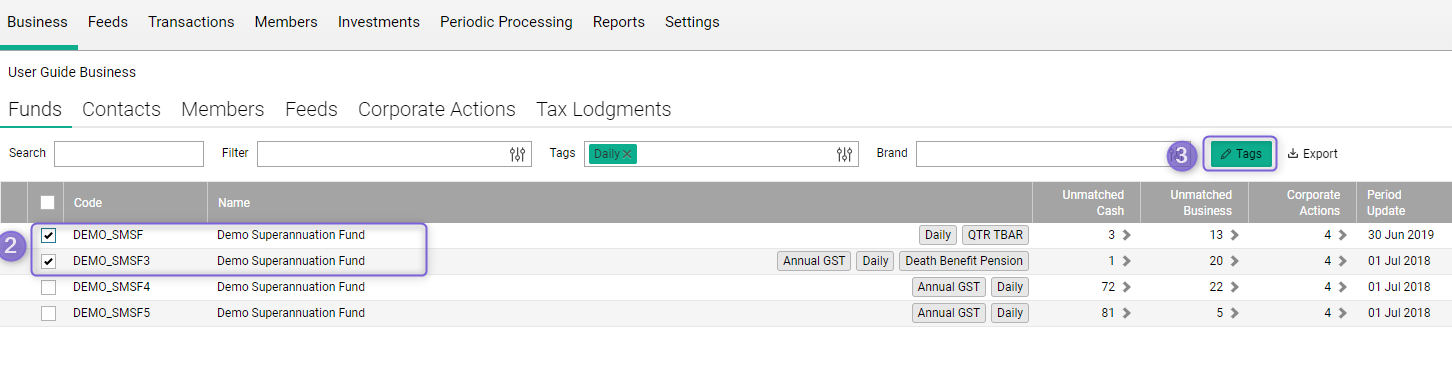1452x392 pixels.
Task: Expand Corporate Actions arrow for DEMO_SMSF3
Action: click(1342, 261)
